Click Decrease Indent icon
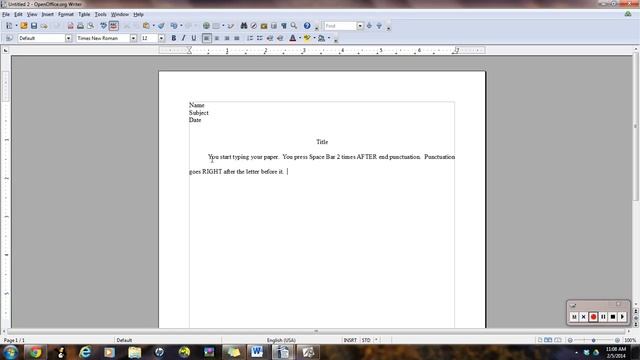 pos(270,38)
